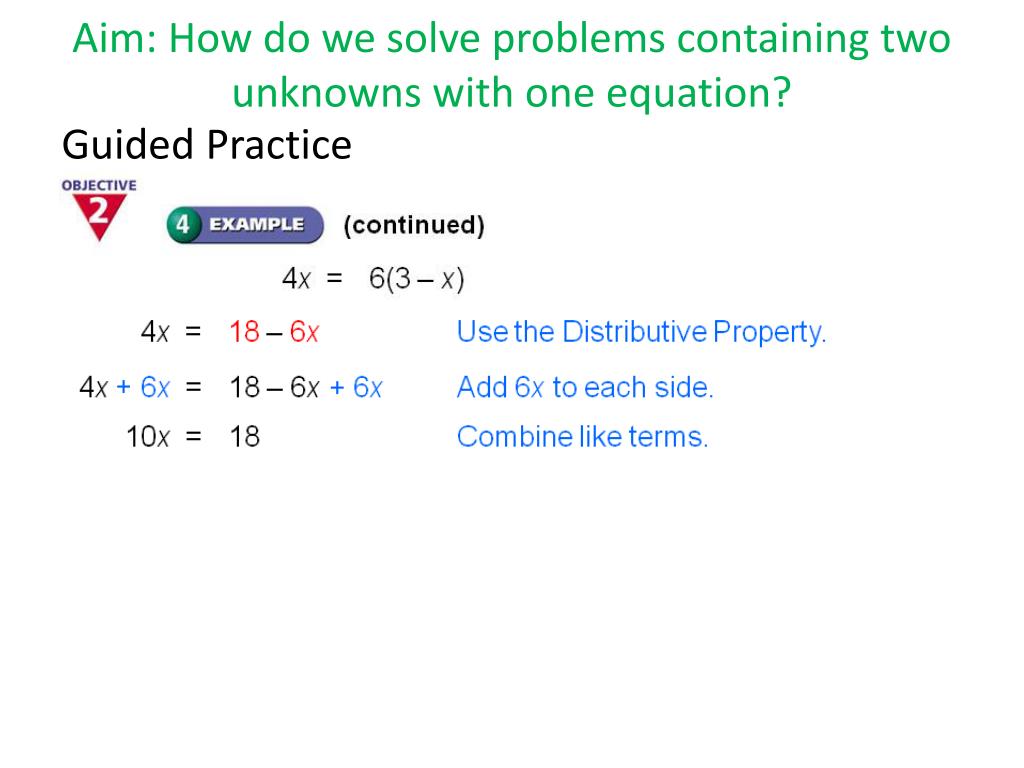Click the red 6x term
This screenshot has height=768, width=1024.
pyautogui.click(x=304, y=332)
